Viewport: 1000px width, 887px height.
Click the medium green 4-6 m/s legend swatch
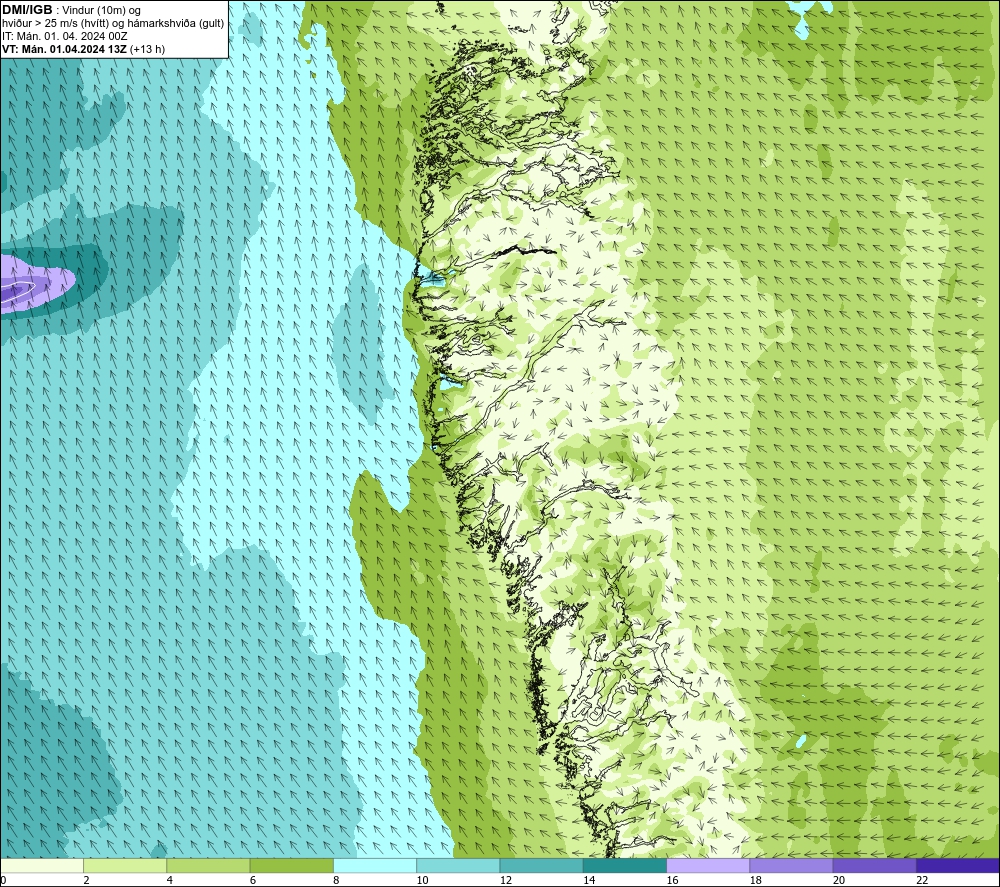click(208, 865)
